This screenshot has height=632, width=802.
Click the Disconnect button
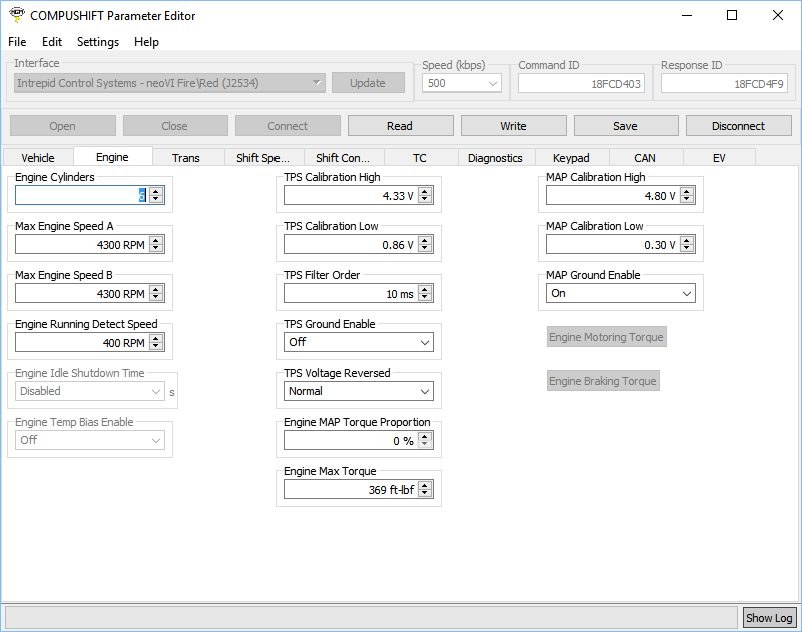coord(738,126)
